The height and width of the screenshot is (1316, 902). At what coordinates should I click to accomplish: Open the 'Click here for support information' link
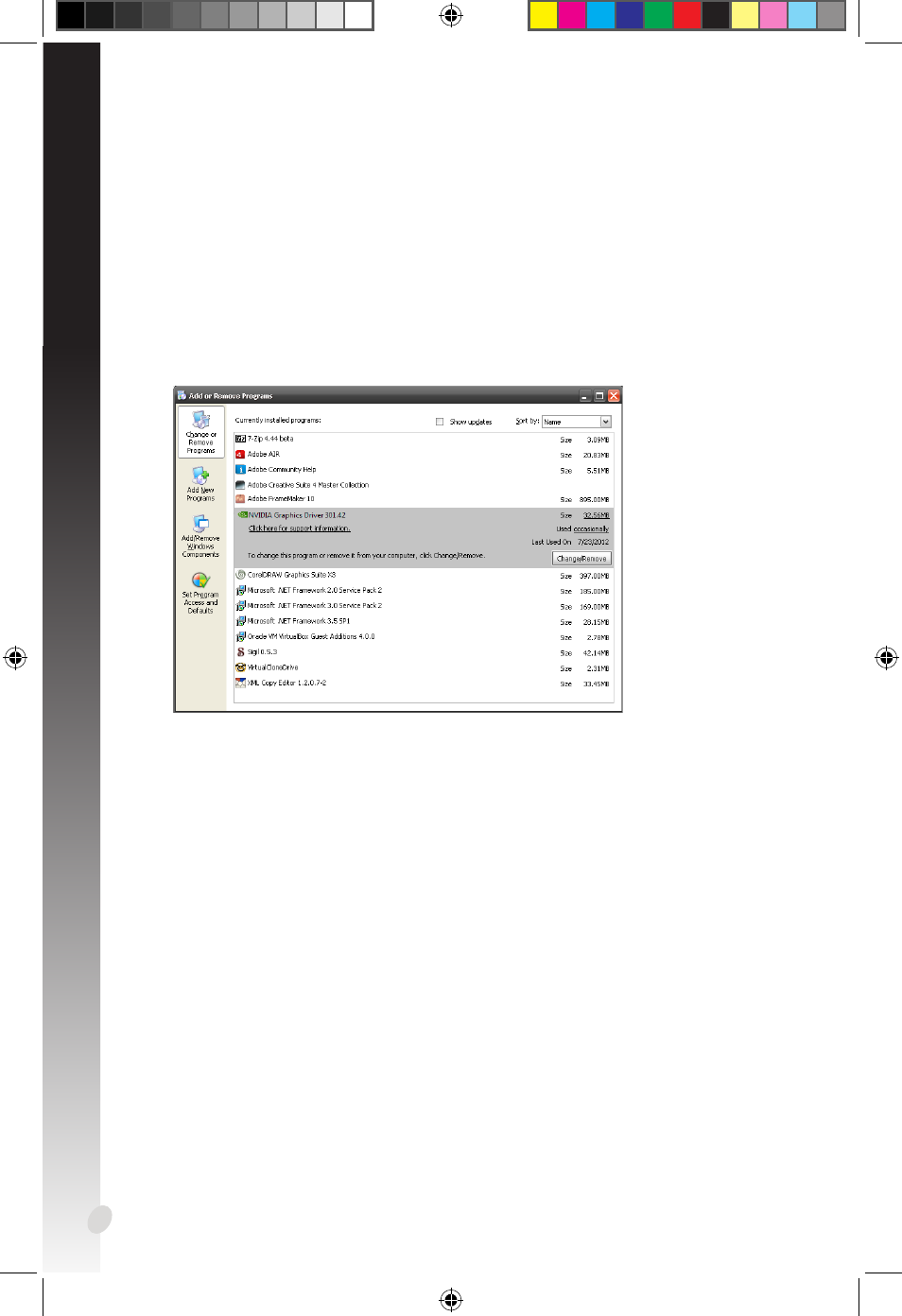pyautogui.click(x=299, y=529)
